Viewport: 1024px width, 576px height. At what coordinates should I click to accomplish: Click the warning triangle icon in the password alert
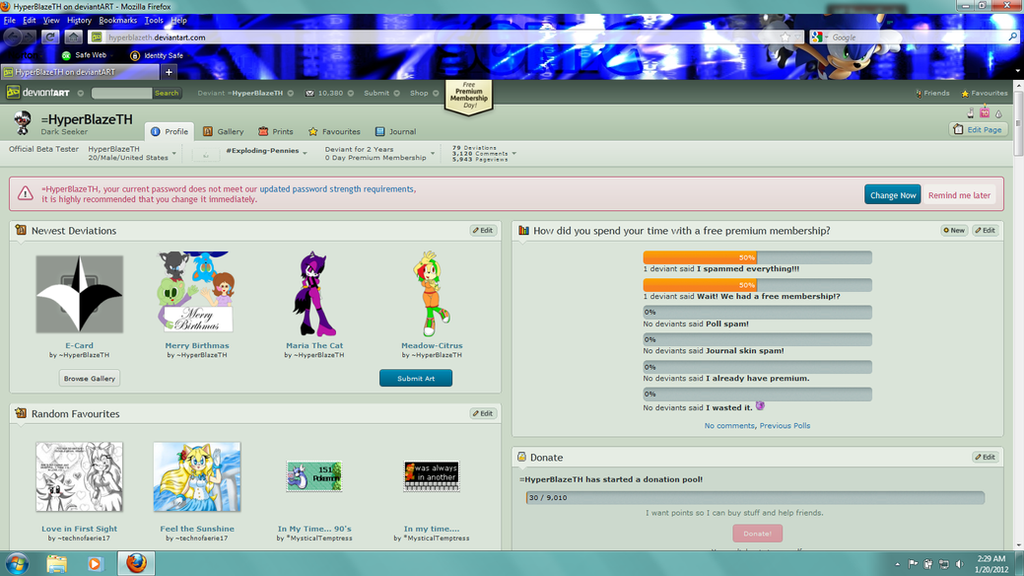(25, 193)
